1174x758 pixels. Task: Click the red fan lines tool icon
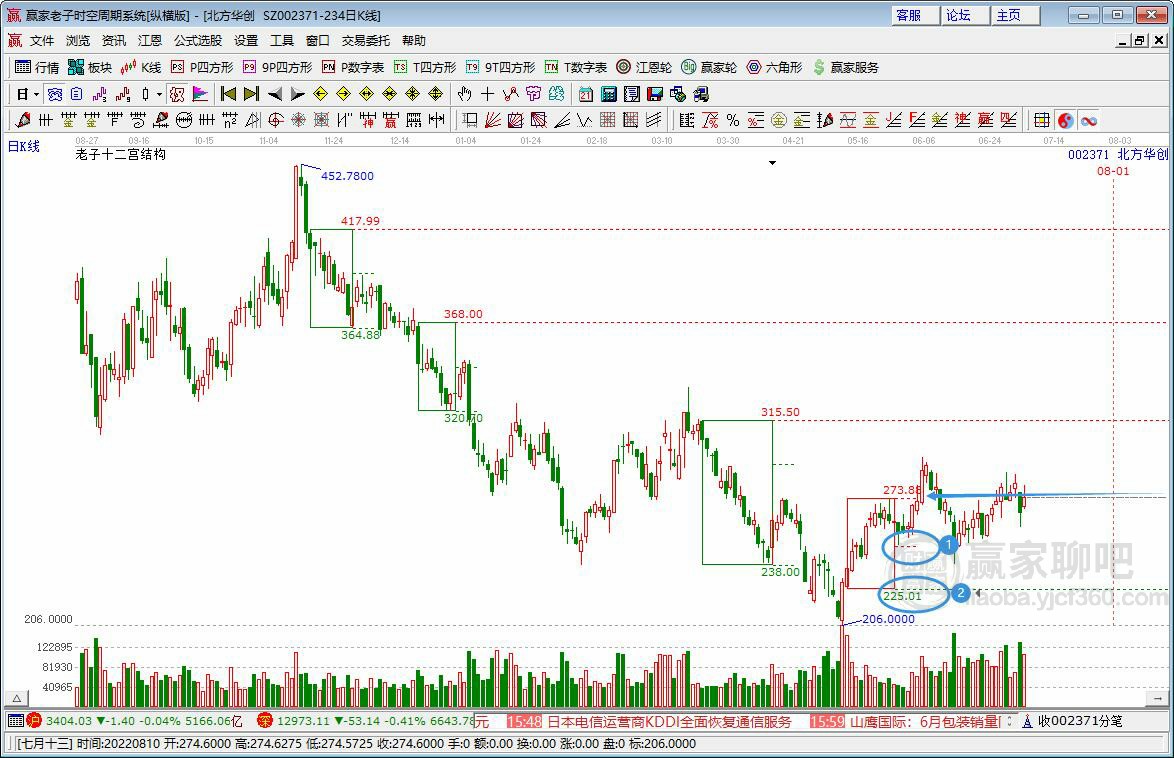pyautogui.click(x=493, y=120)
